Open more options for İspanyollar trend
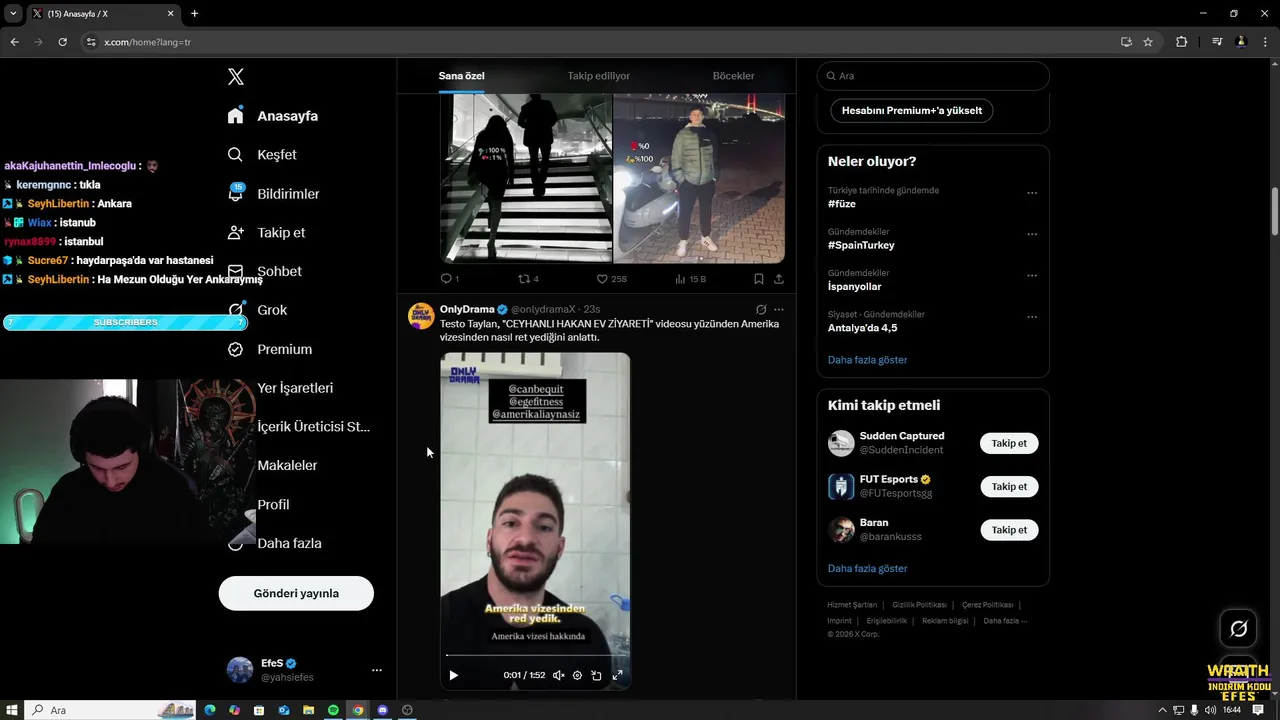Viewport: 1280px width, 720px height. pos(1032,275)
